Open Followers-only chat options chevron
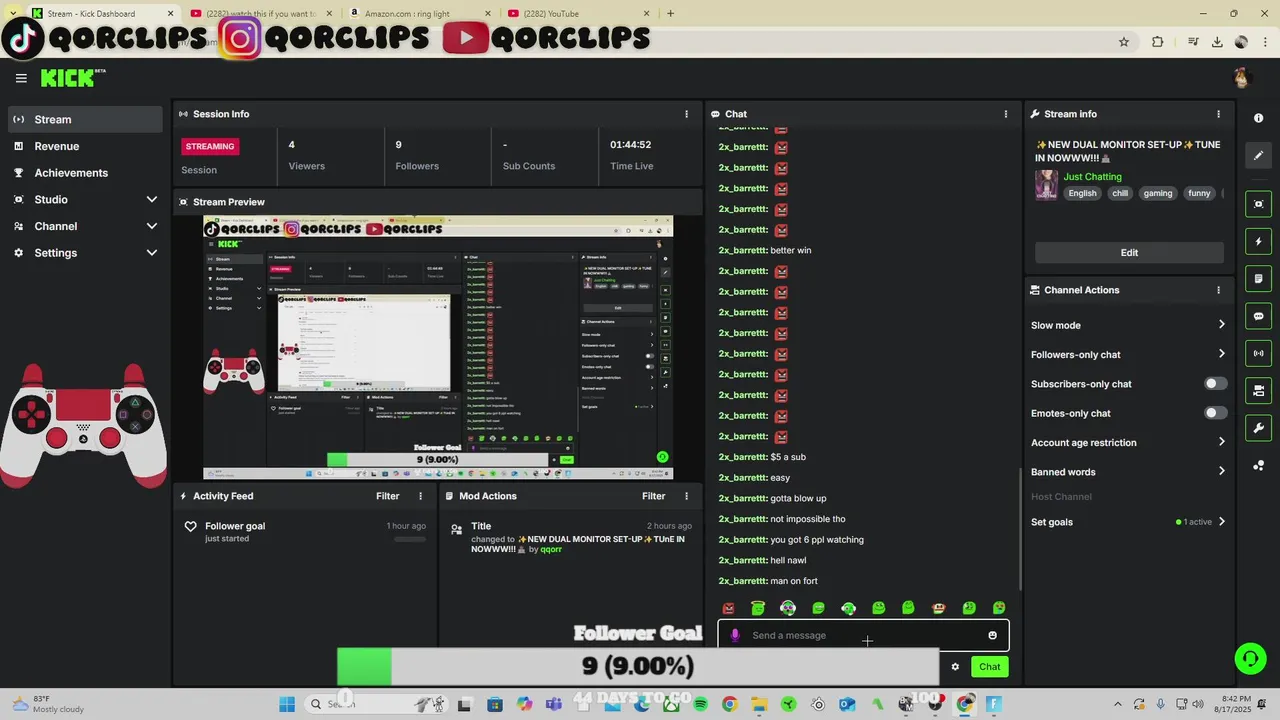Viewport: 1280px width, 720px height. 1221,354
